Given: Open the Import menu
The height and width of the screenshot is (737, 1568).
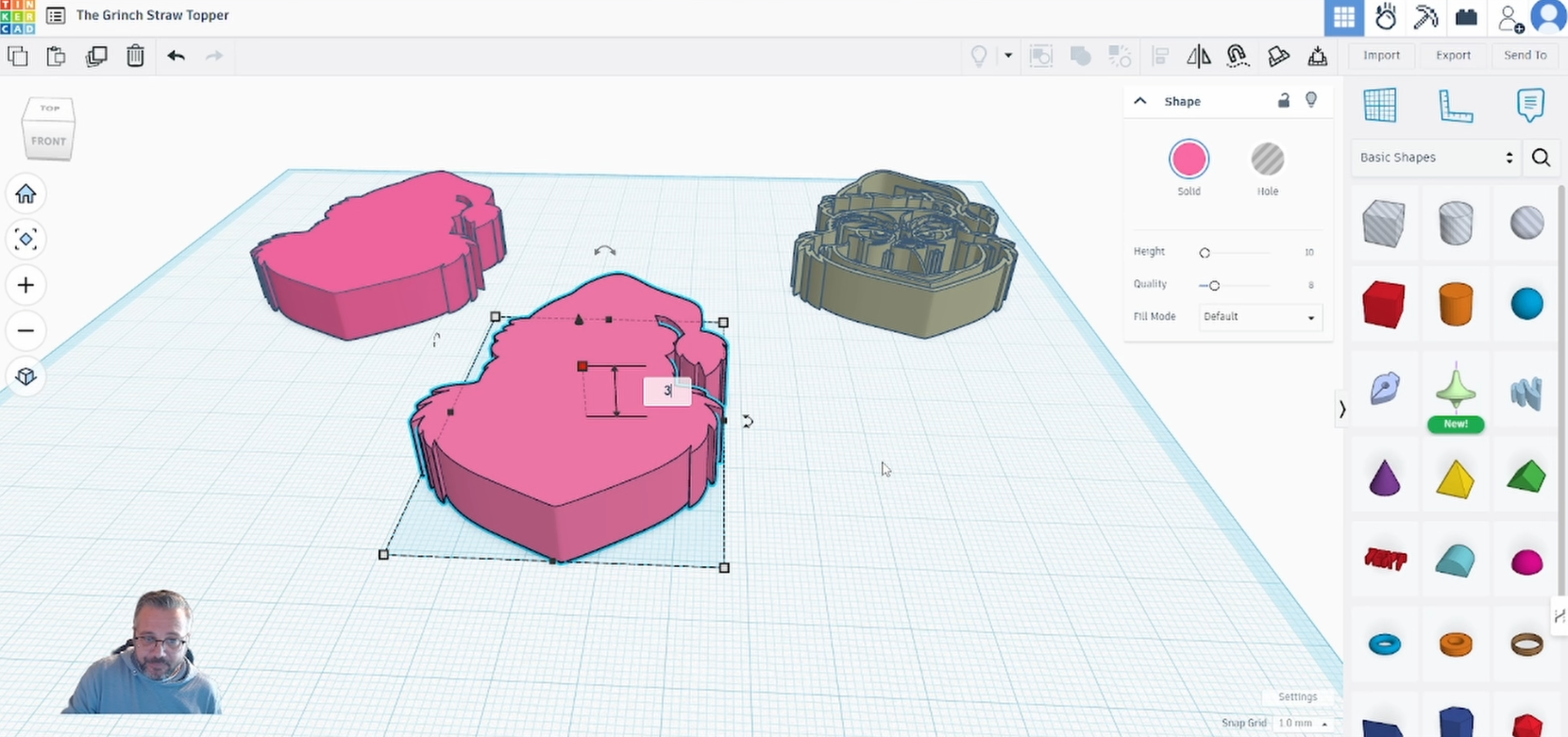Looking at the screenshot, I should click(x=1381, y=56).
